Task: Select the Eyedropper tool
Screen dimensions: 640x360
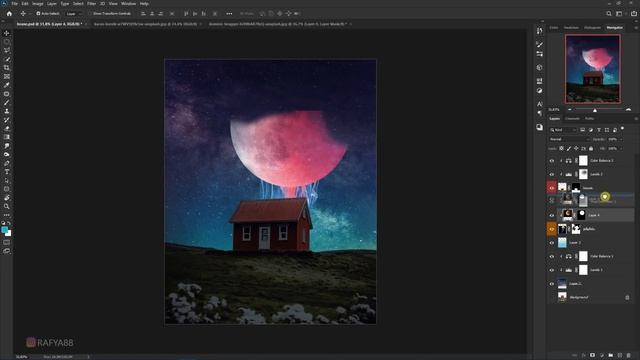Action: pos(7,85)
